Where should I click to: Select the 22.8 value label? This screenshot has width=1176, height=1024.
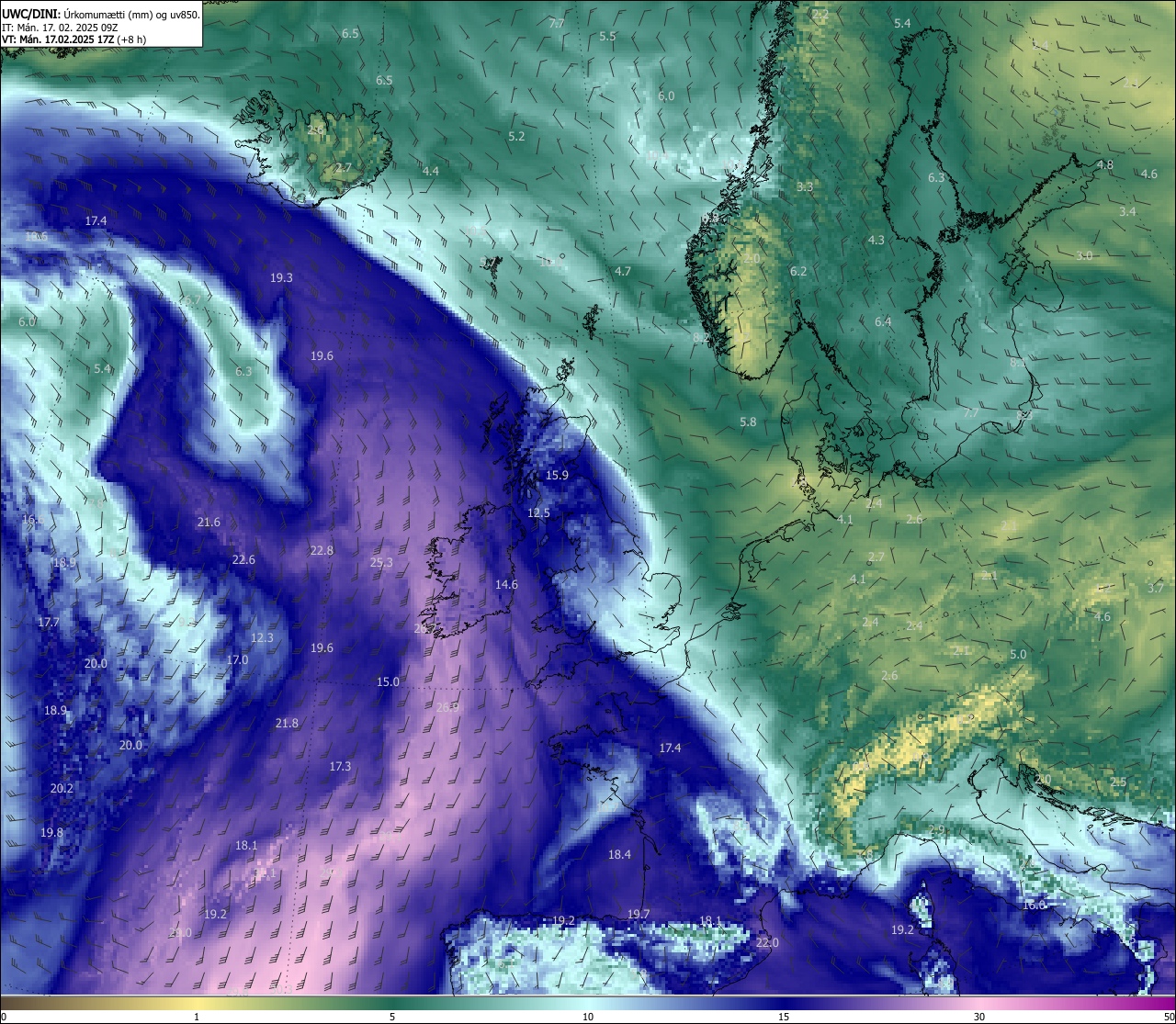(322, 551)
